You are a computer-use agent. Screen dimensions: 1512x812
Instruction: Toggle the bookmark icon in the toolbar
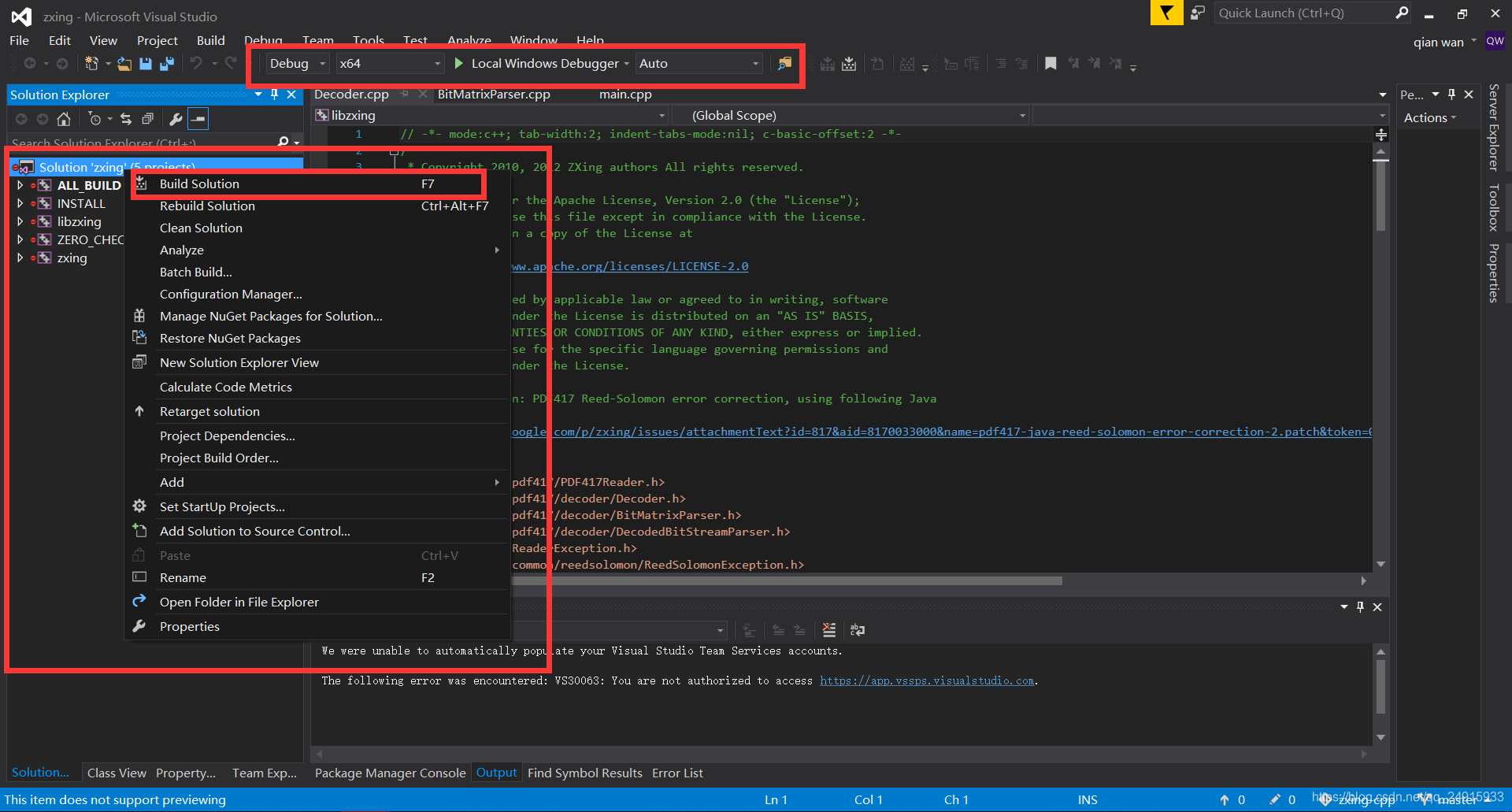[1051, 64]
